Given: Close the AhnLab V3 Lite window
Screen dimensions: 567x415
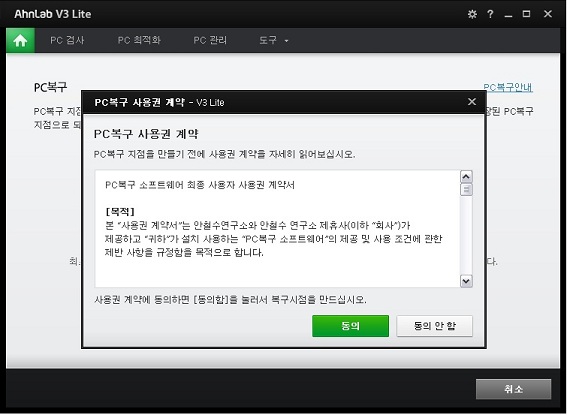Looking at the screenshot, I should [x=548, y=14].
